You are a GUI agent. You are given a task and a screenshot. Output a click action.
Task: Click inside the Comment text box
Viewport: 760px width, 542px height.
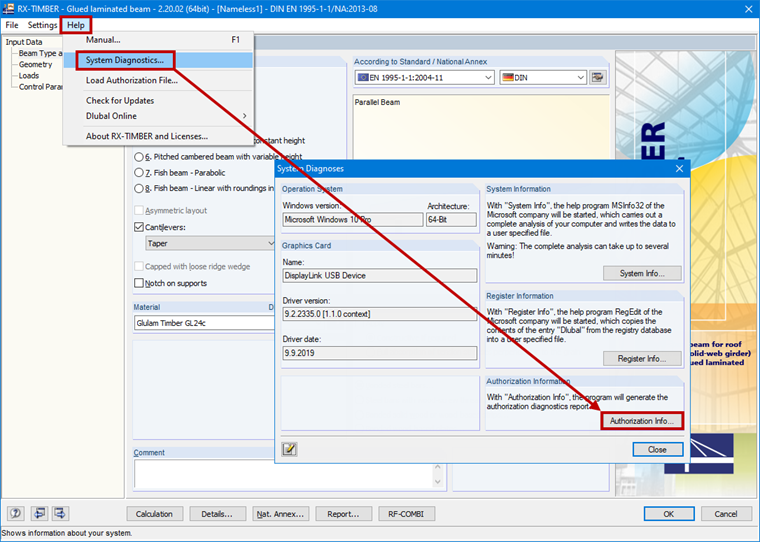point(283,474)
